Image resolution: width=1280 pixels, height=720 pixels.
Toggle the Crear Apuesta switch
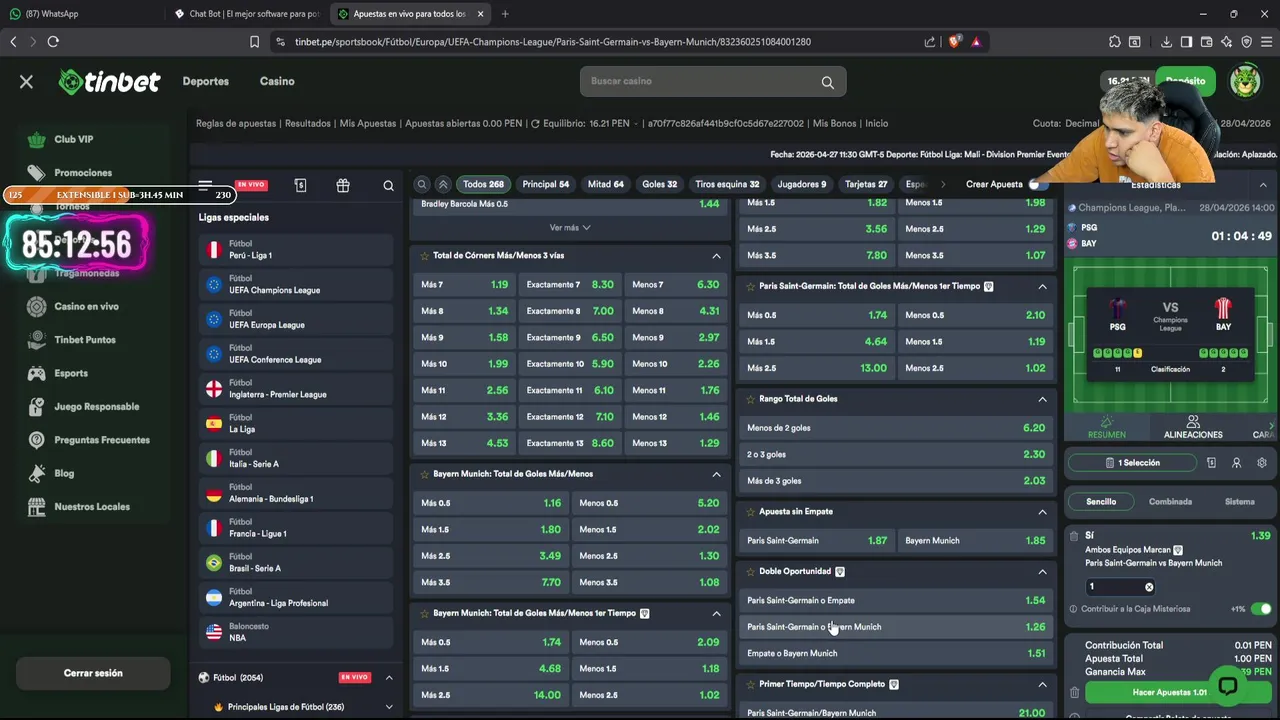[1038, 184]
